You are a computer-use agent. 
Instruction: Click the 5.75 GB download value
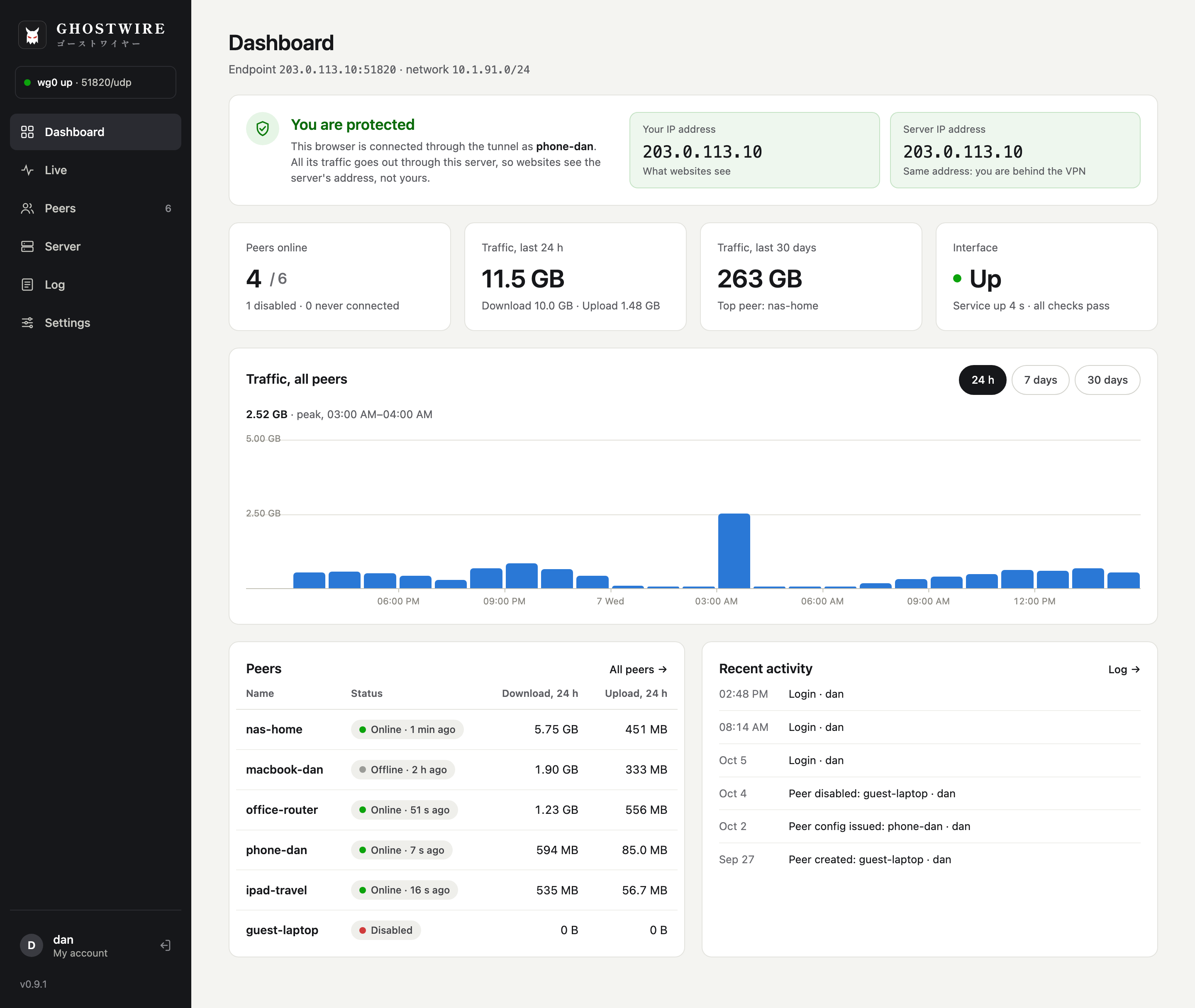[556, 729]
